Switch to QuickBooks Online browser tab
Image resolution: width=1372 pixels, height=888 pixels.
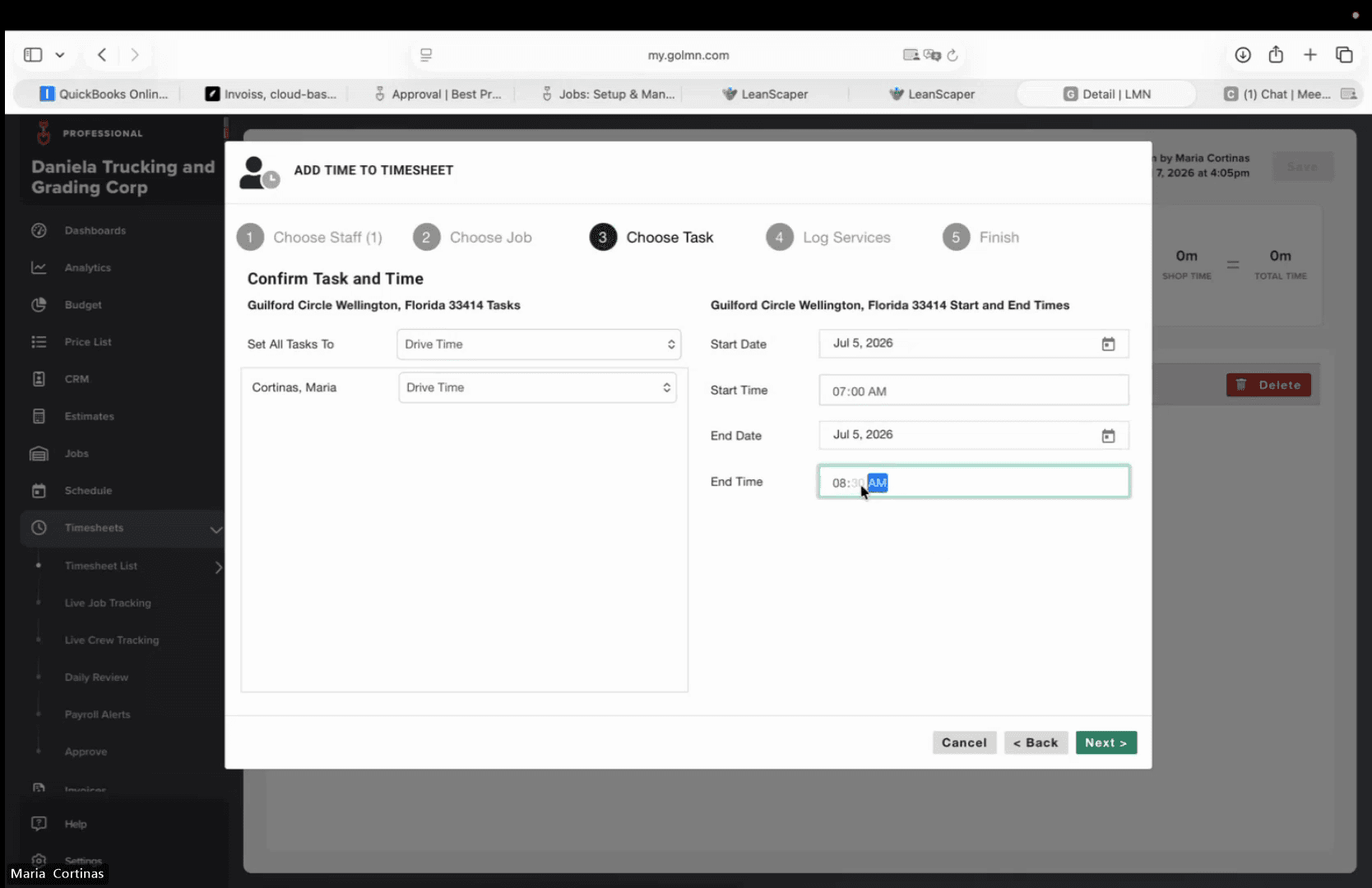tap(104, 94)
